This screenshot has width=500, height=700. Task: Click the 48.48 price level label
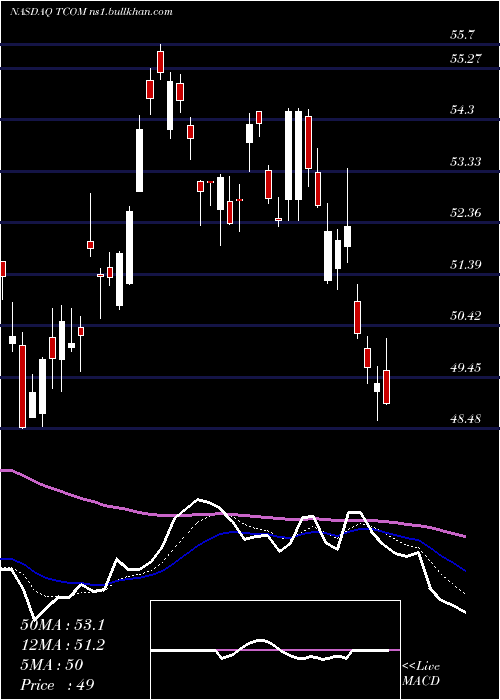click(x=466, y=419)
